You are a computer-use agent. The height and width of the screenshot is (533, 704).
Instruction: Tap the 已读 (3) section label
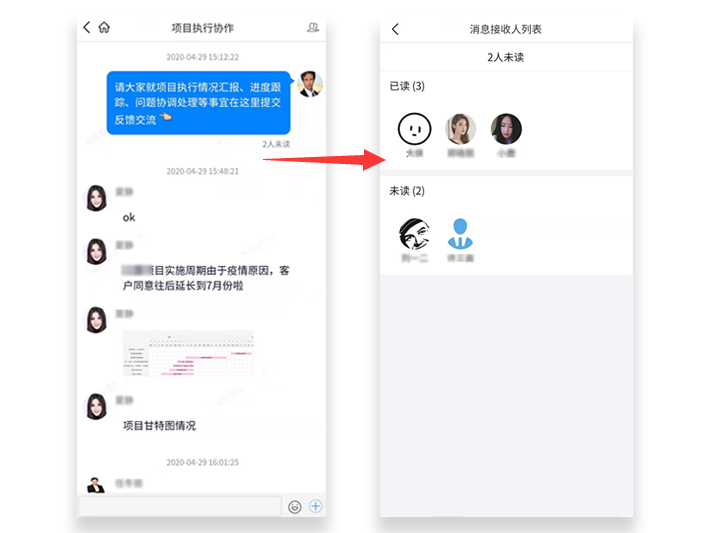(x=407, y=86)
